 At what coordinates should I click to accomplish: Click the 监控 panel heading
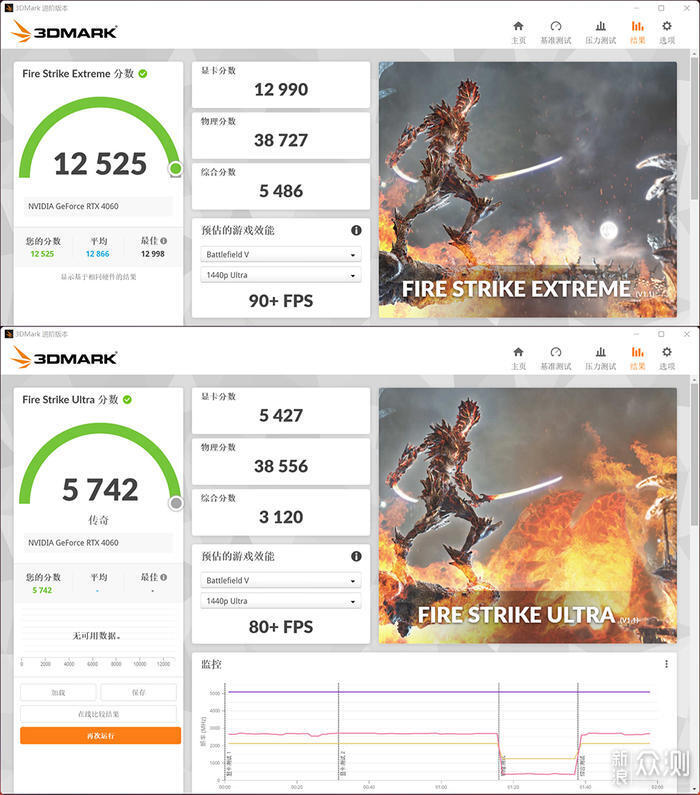pos(211,664)
